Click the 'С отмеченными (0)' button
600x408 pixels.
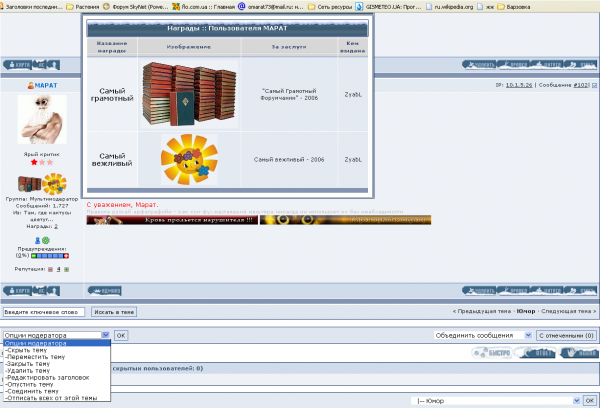pyautogui.click(x=567, y=335)
